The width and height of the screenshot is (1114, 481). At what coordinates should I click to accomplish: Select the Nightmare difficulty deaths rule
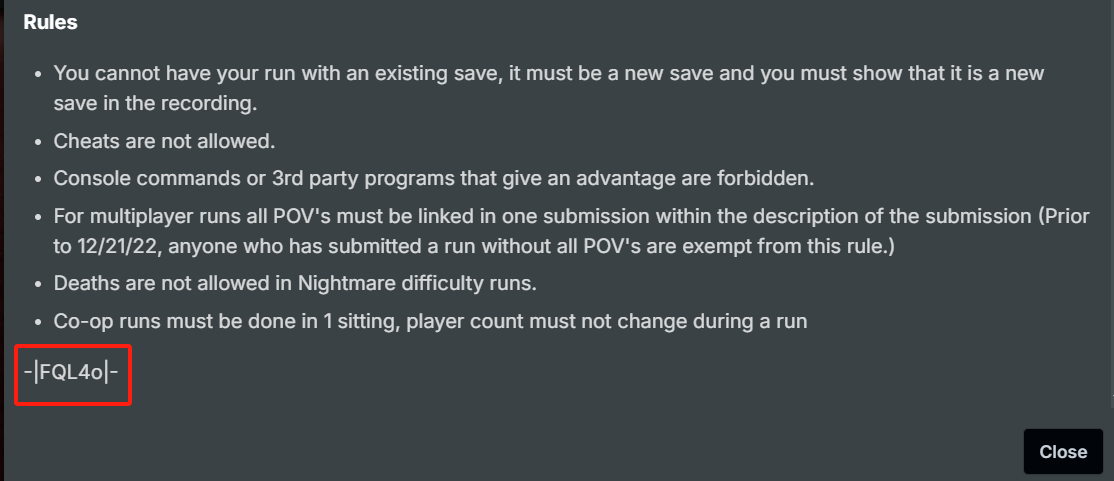pos(295,283)
